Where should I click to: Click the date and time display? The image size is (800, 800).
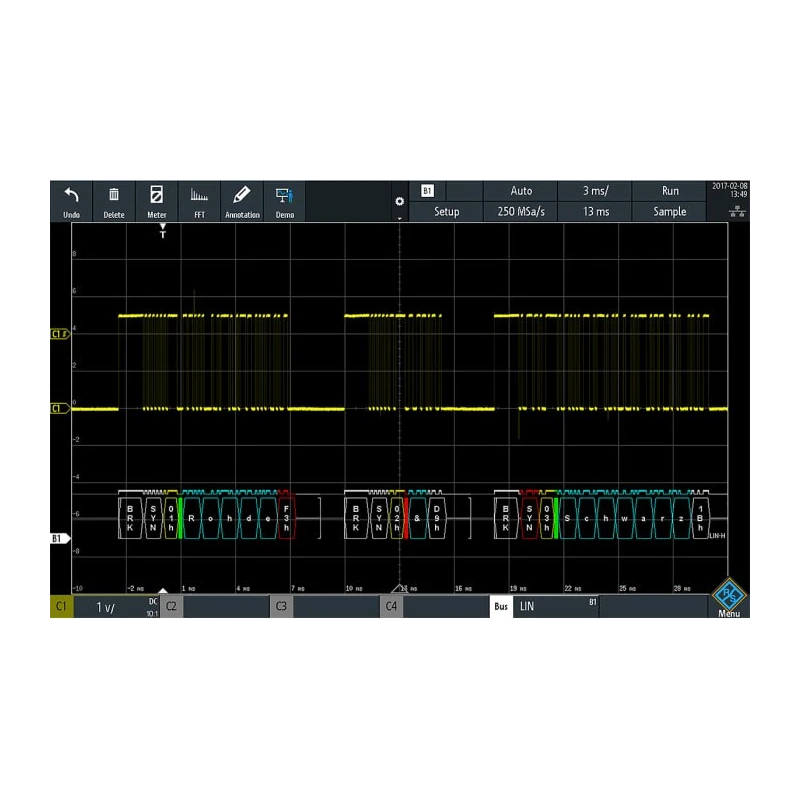[x=730, y=190]
